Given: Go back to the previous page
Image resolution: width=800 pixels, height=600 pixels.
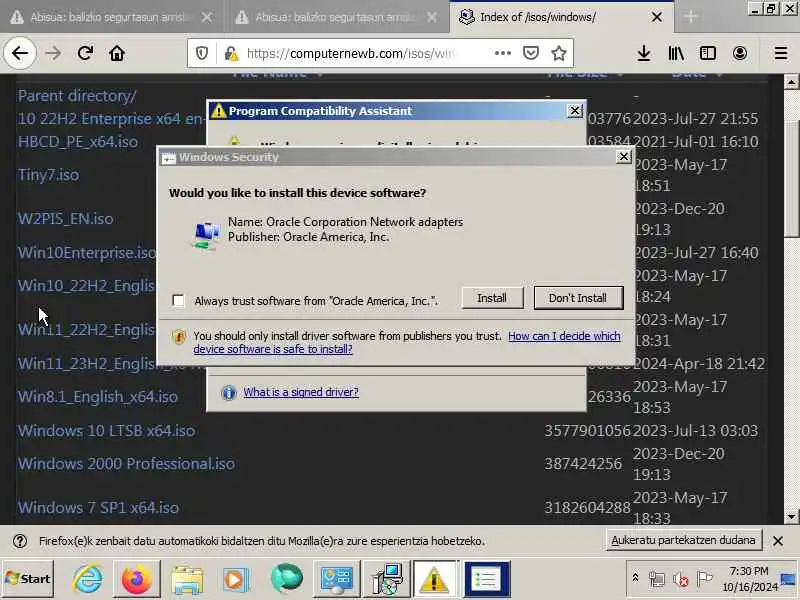Looking at the screenshot, I should (x=20, y=53).
